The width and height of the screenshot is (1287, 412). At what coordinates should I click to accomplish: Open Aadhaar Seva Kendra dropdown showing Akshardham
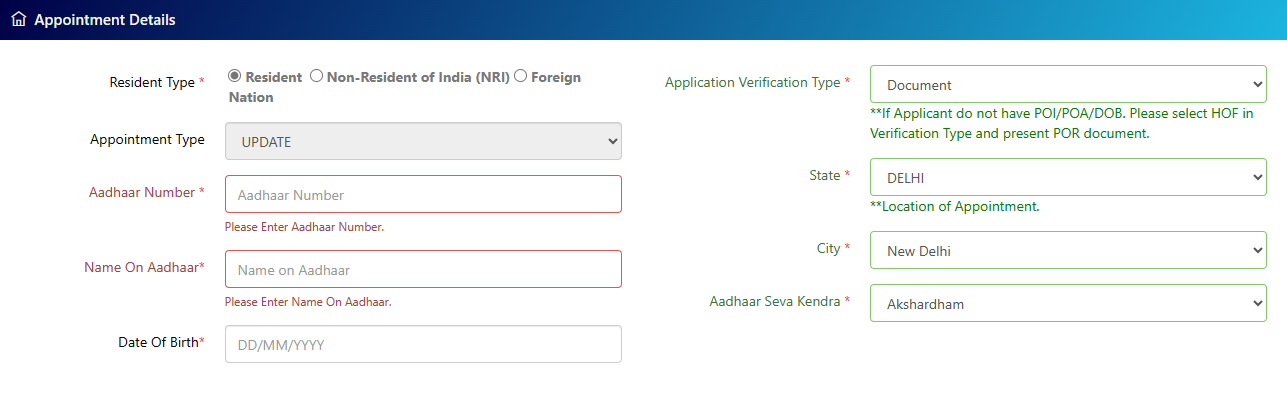coord(1068,303)
